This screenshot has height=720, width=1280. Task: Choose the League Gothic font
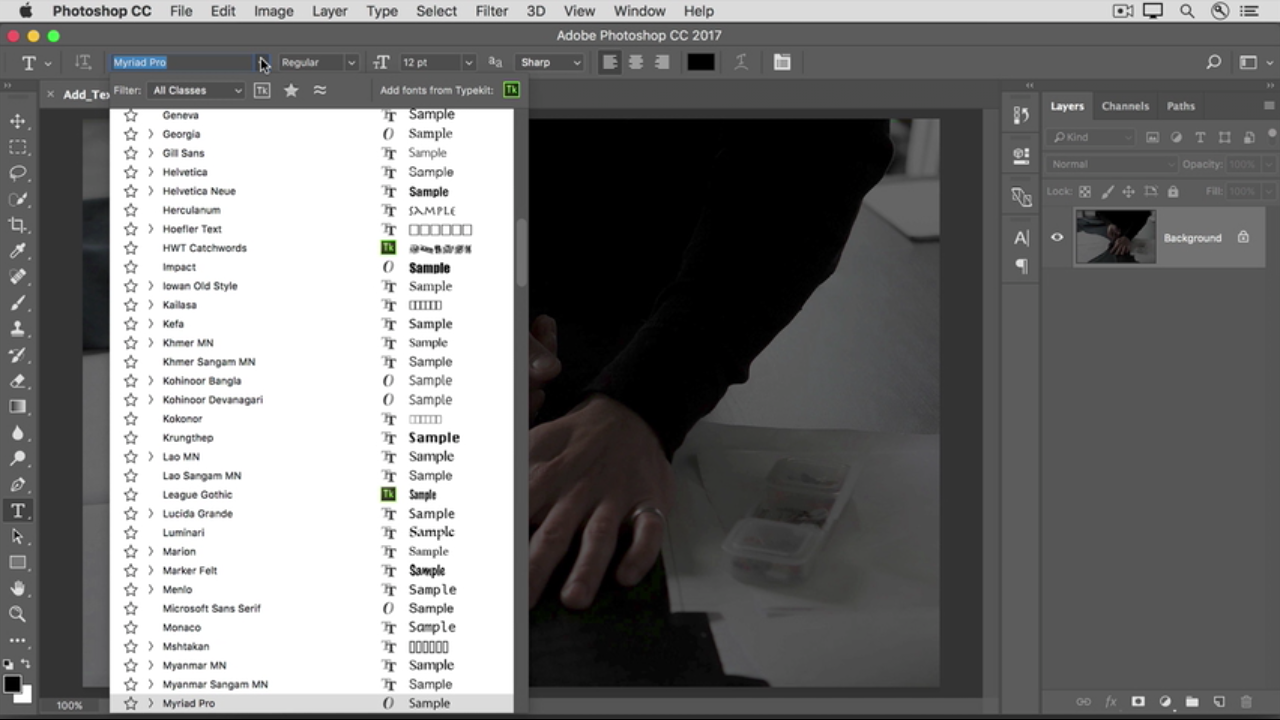pyautogui.click(x=197, y=494)
